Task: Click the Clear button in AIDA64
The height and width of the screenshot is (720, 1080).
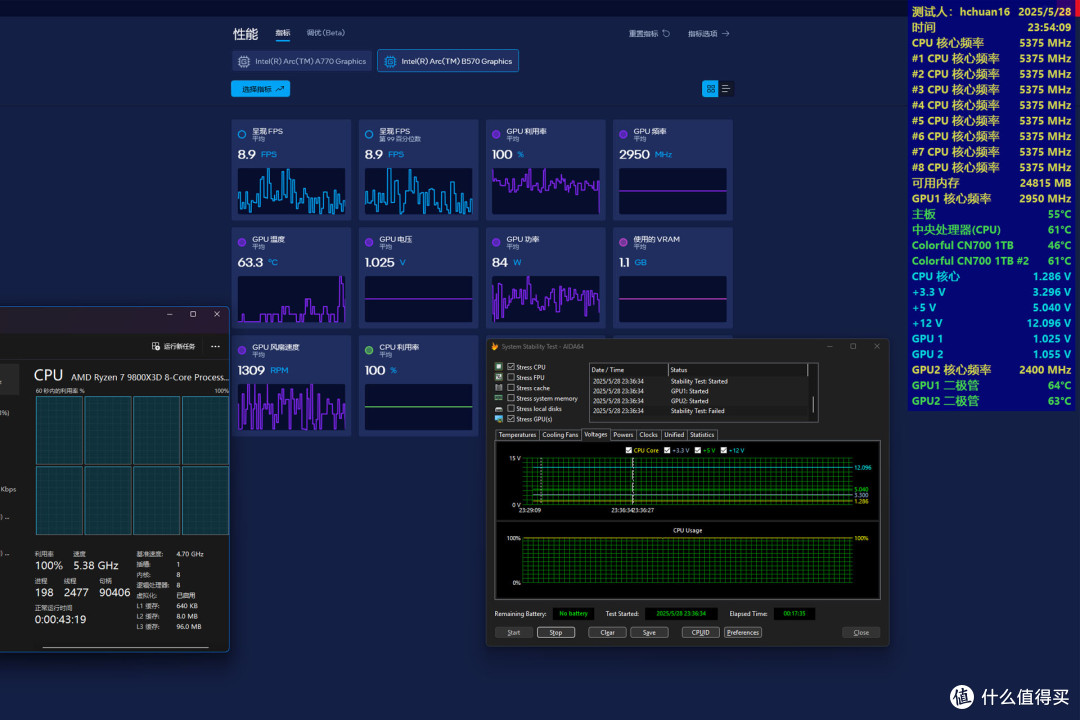Action: pyautogui.click(x=608, y=632)
